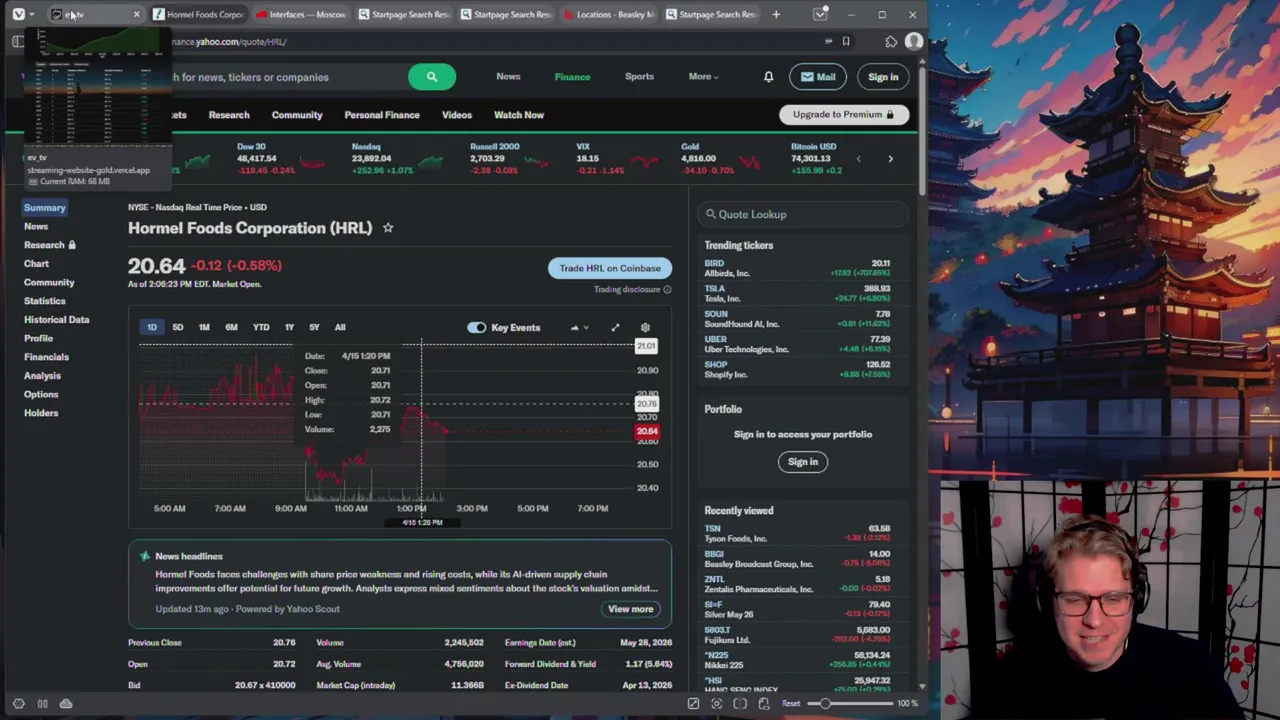Screen dimensions: 1280x720
Task: Open the browser profile avatar
Action: coord(914,42)
